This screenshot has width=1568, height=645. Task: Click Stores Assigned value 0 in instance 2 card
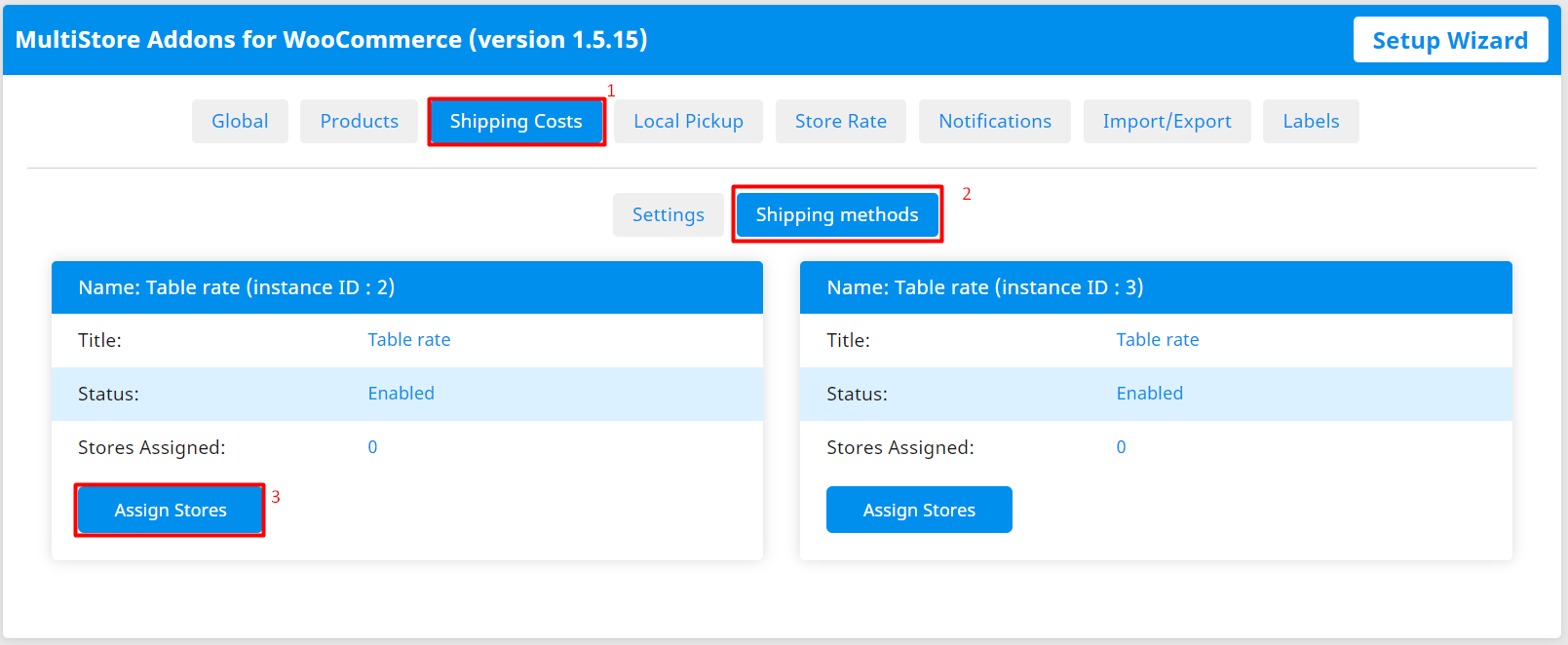pyautogui.click(x=372, y=447)
